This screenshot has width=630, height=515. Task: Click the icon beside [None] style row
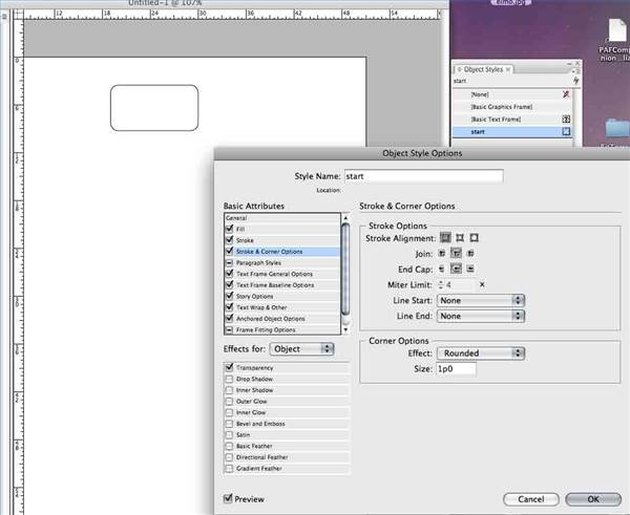566,94
